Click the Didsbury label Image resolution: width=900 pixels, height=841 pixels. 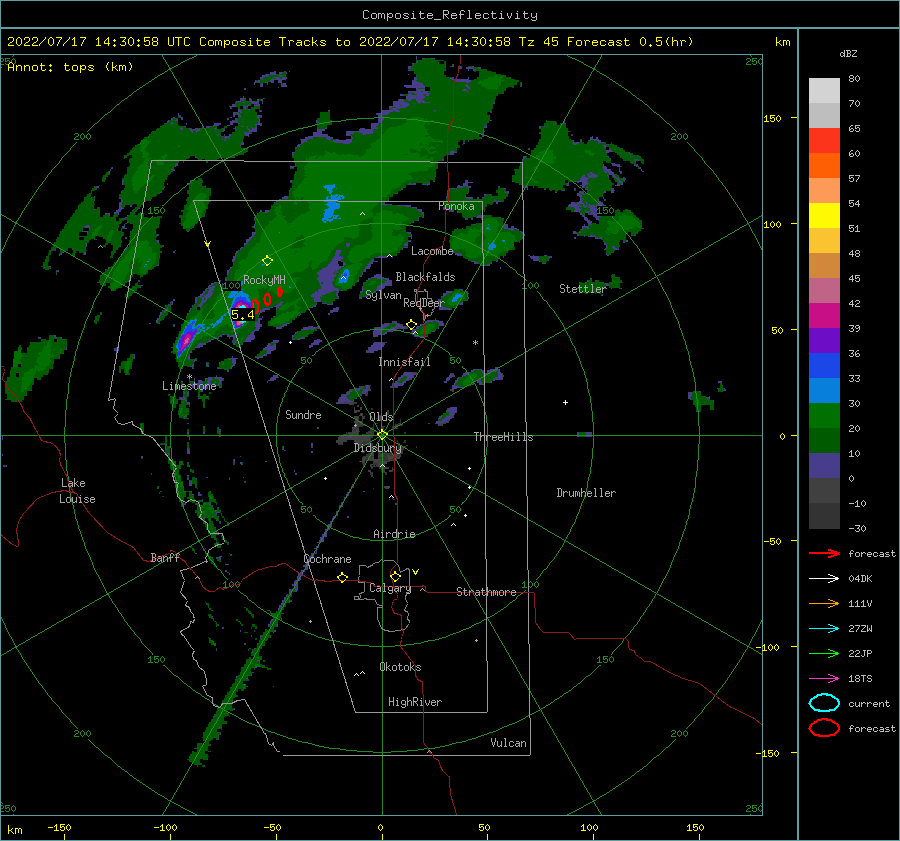click(378, 448)
